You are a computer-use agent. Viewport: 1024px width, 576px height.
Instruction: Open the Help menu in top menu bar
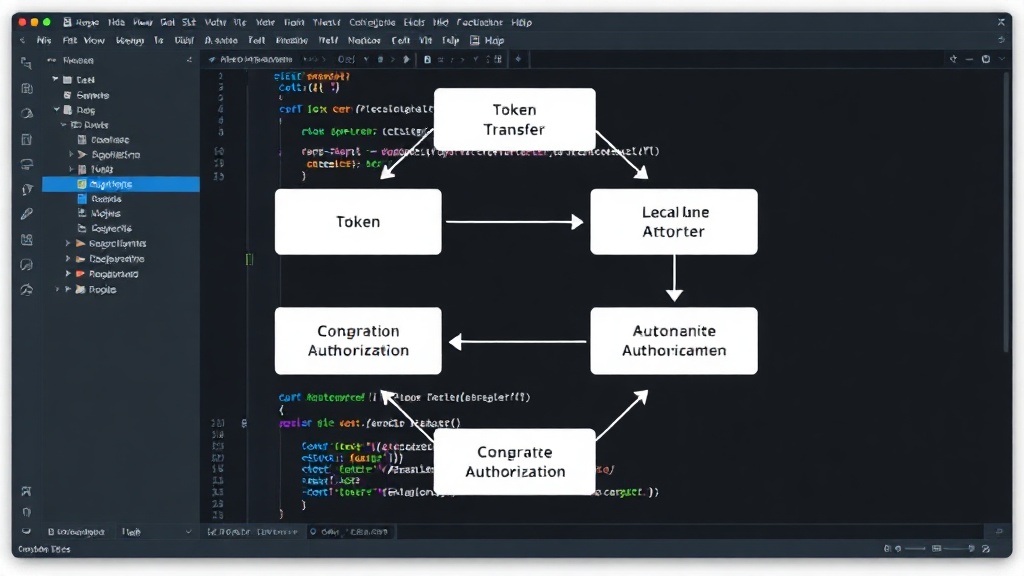coord(521,22)
